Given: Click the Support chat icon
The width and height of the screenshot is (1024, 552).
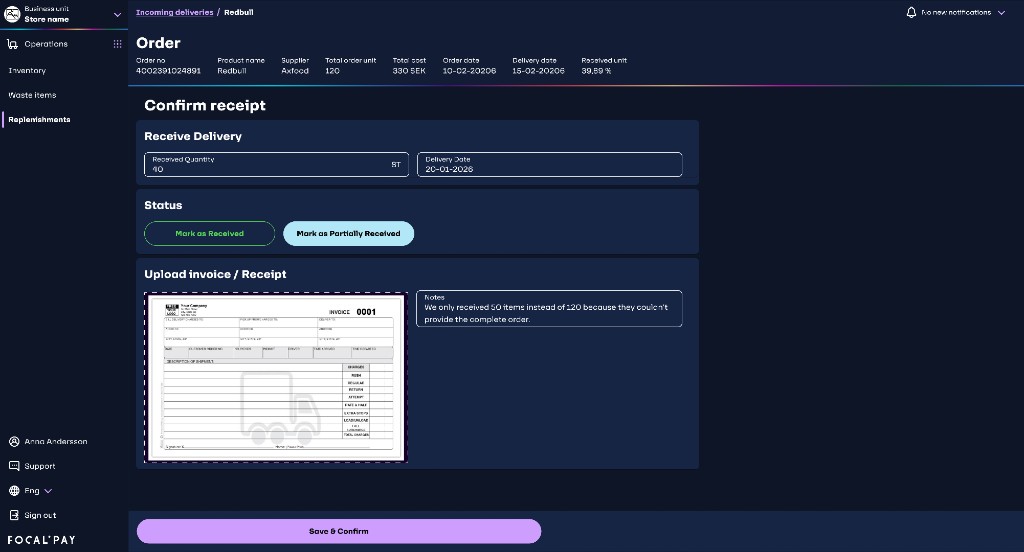Looking at the screenshot, I should 14,466.
